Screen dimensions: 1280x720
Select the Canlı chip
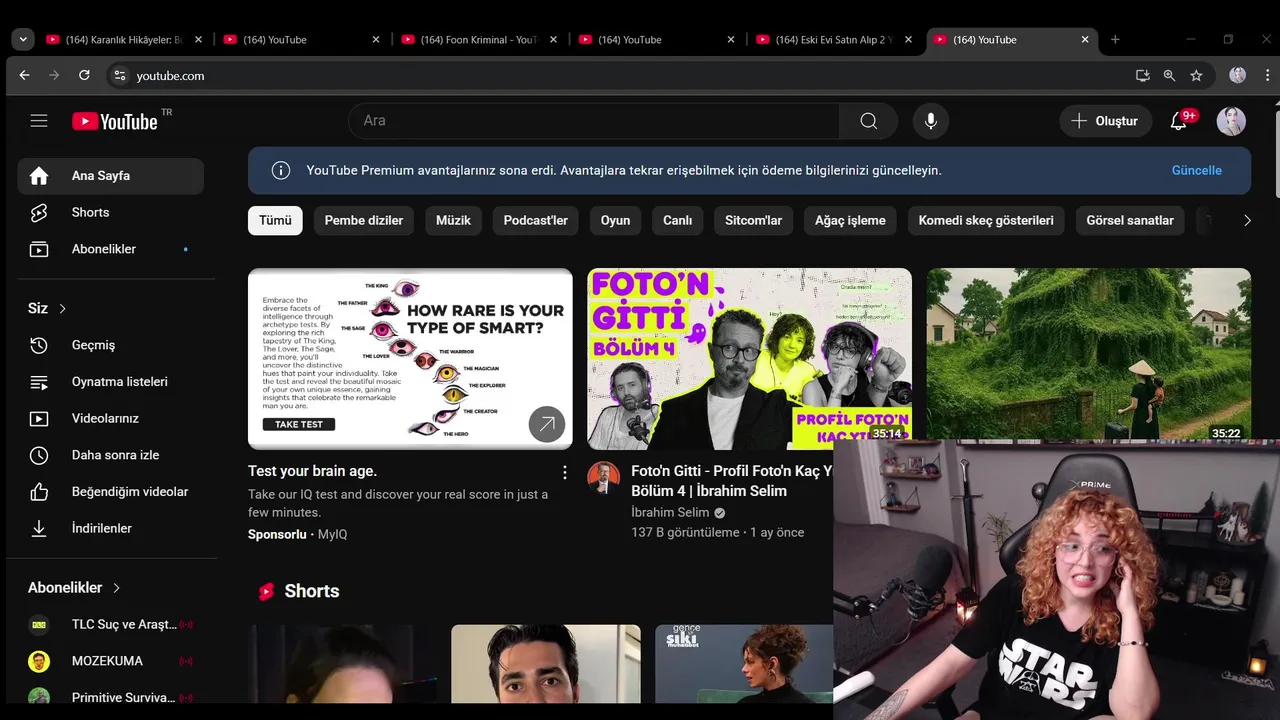[x=677, y=220]
